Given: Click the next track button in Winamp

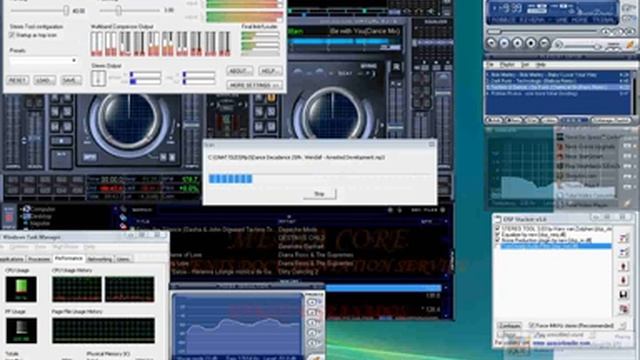Looking at the screenshot, I should 544,43.
